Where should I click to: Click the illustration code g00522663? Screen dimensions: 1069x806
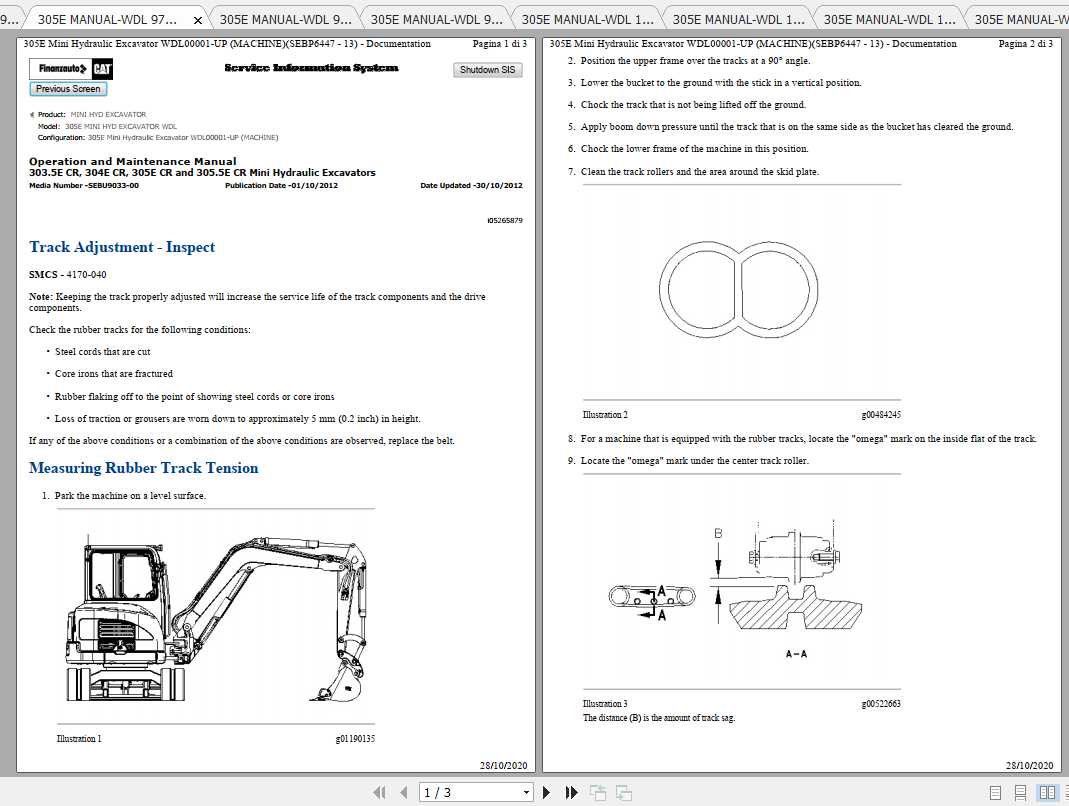pyautogui.click(x=882, y=704)
